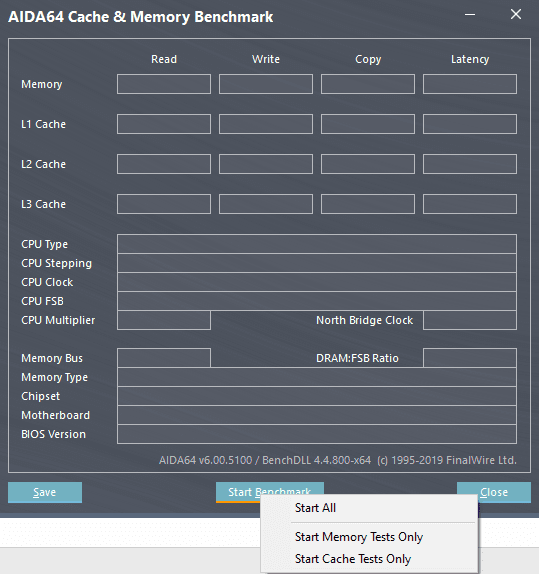
Task: Click the L1 Cache Read field
Action: tap(164, 124)
